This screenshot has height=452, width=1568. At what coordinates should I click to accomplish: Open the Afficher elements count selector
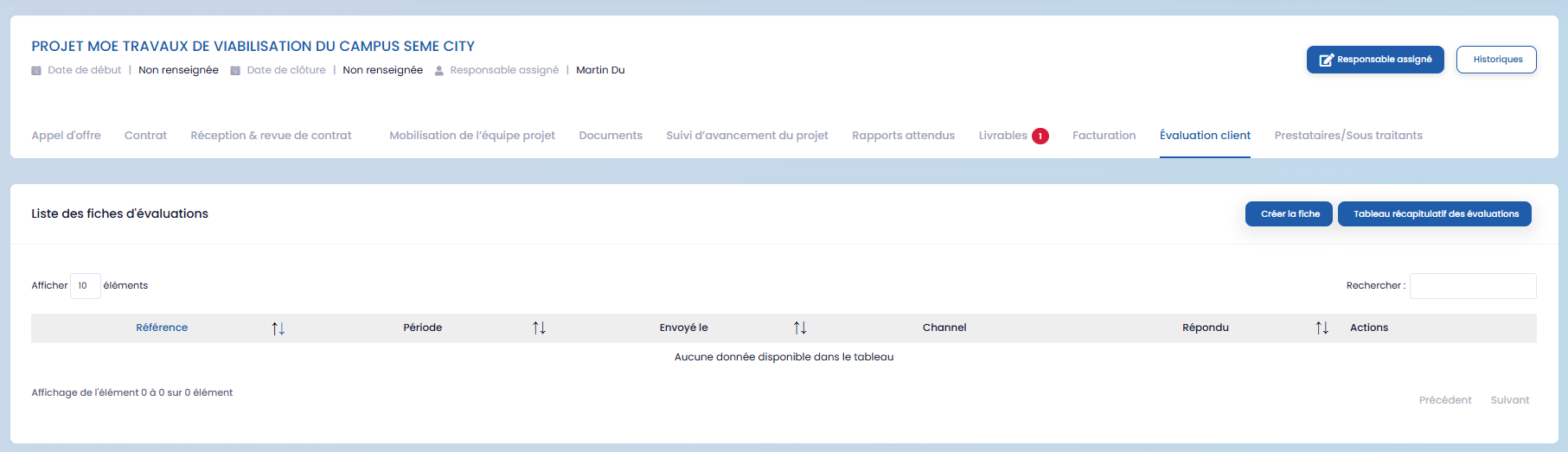pos(85,286)
